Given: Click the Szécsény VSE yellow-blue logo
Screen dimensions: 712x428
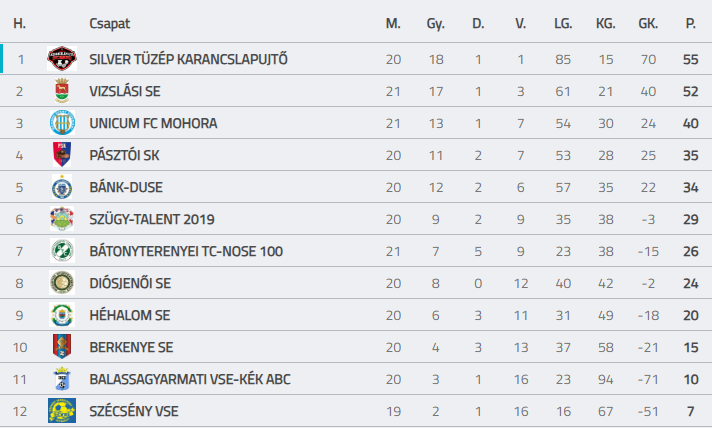Looking at the screenshot, I should click(x=62, y=411).
